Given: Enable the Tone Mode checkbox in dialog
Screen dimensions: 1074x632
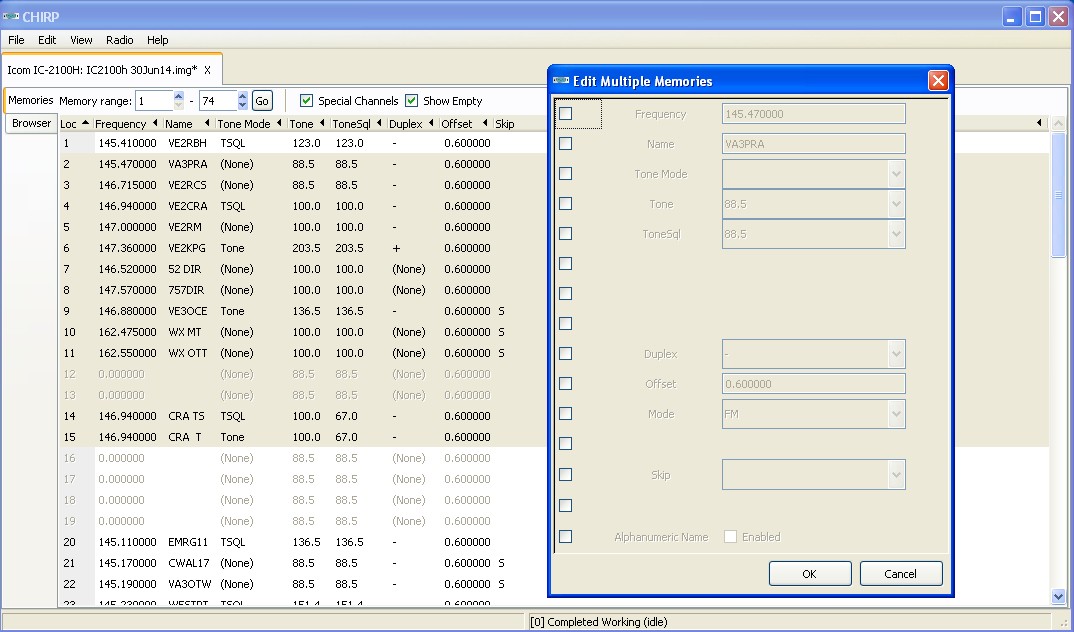Looking at the screenshot, I should (565, 174).
